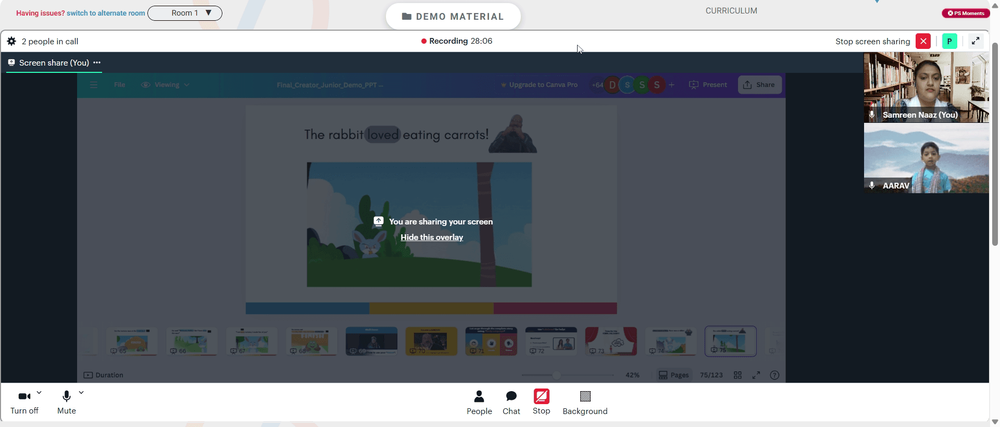Viewport: 1000px width, 427px height.
Task: Select slide thumbnail 65
Action: (131, 342)
